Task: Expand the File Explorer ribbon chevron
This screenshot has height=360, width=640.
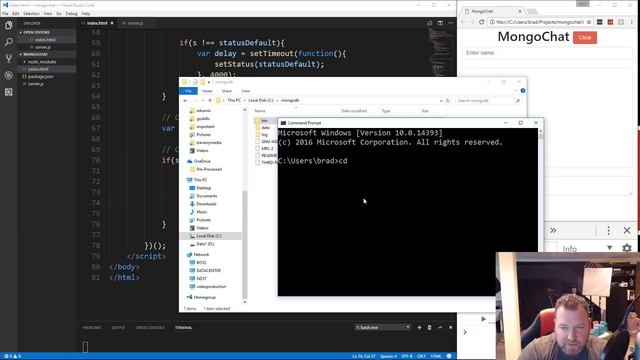Action: [x=516, y=91]
